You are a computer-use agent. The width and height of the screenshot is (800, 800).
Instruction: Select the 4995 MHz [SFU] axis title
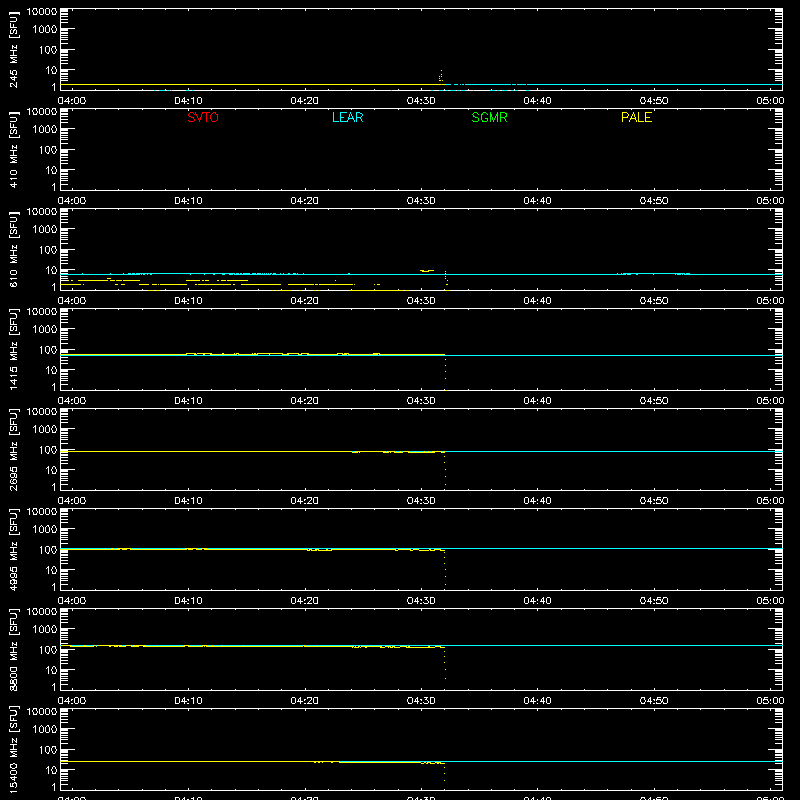[x=13, y=549]
